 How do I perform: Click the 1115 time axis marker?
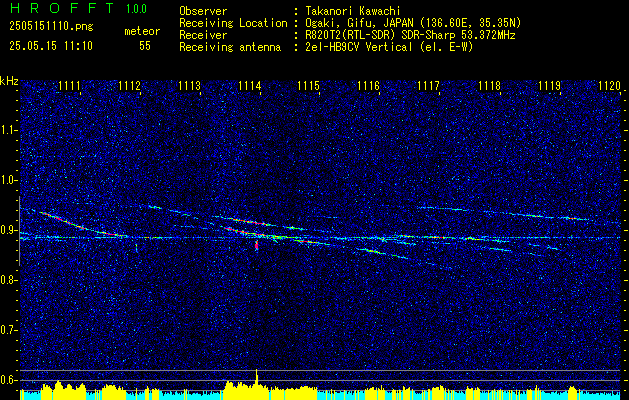pyautogui.click(x=308, y=86)
